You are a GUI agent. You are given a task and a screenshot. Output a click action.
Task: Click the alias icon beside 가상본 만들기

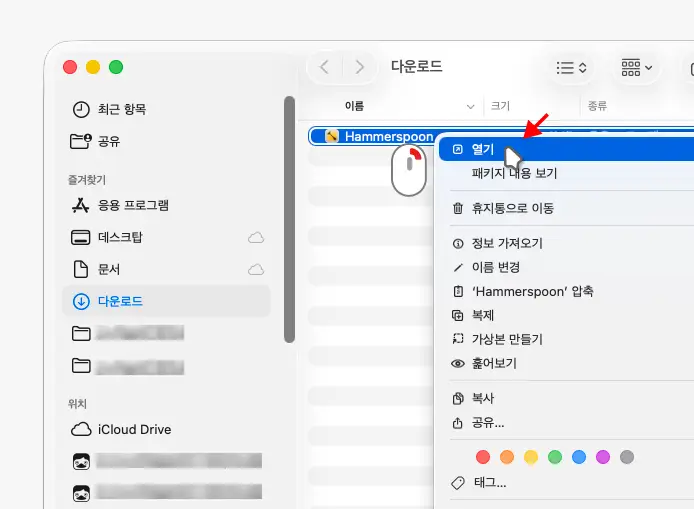click(458, 339)
